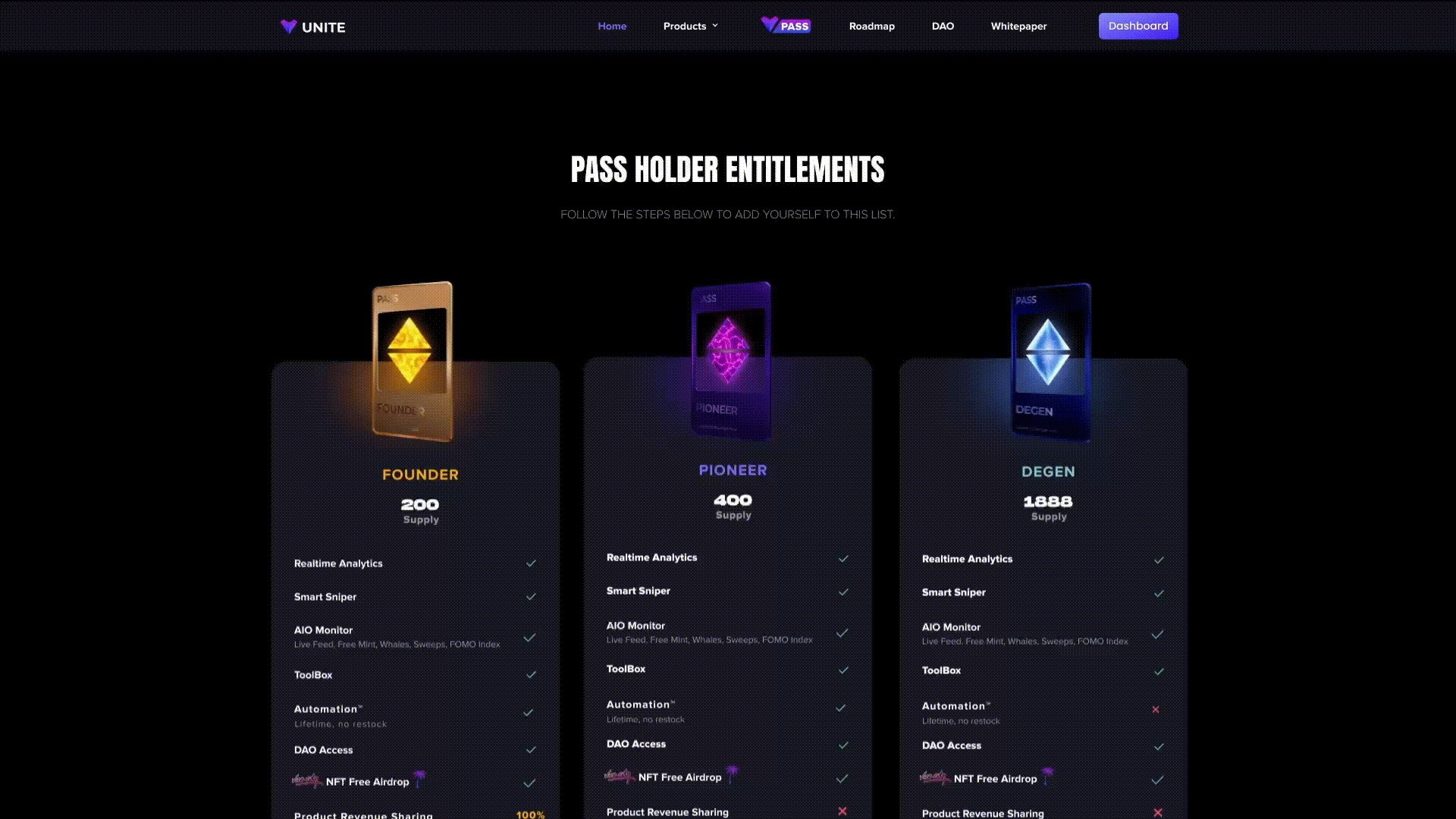The image size is (1456, 819).
Task: Click the Founder NFT Free Airdrop logo icon
Action: pyautogui.click(x=306, y=780)
